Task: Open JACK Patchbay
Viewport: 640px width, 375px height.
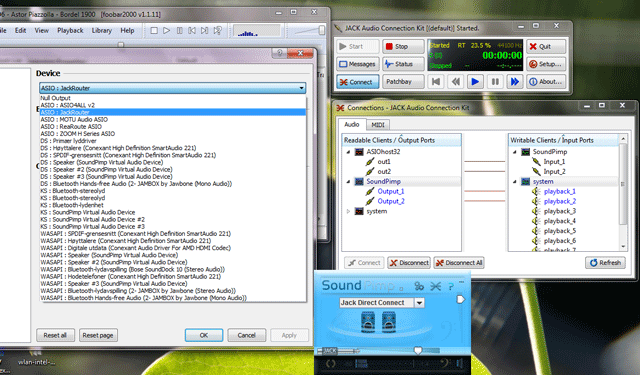Action: tap(403, 82)
